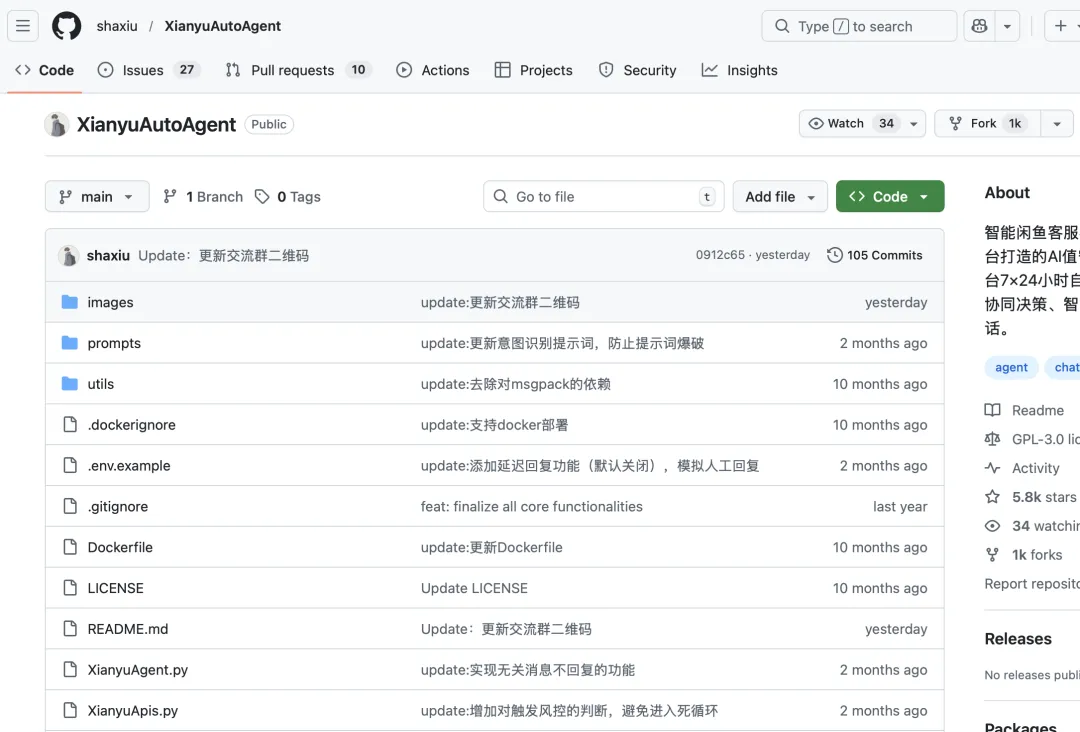Open the Releases section heading
This screenshot has width=1080, height=732.
(x=1018, y=639)
